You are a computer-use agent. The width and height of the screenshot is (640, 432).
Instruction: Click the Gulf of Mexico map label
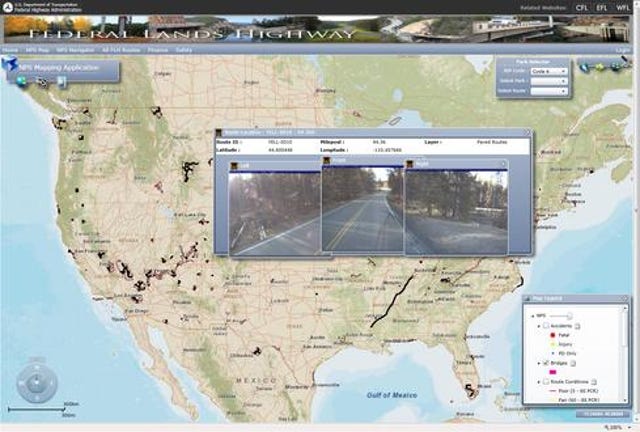pyautogui.click(x=392, y=395)
